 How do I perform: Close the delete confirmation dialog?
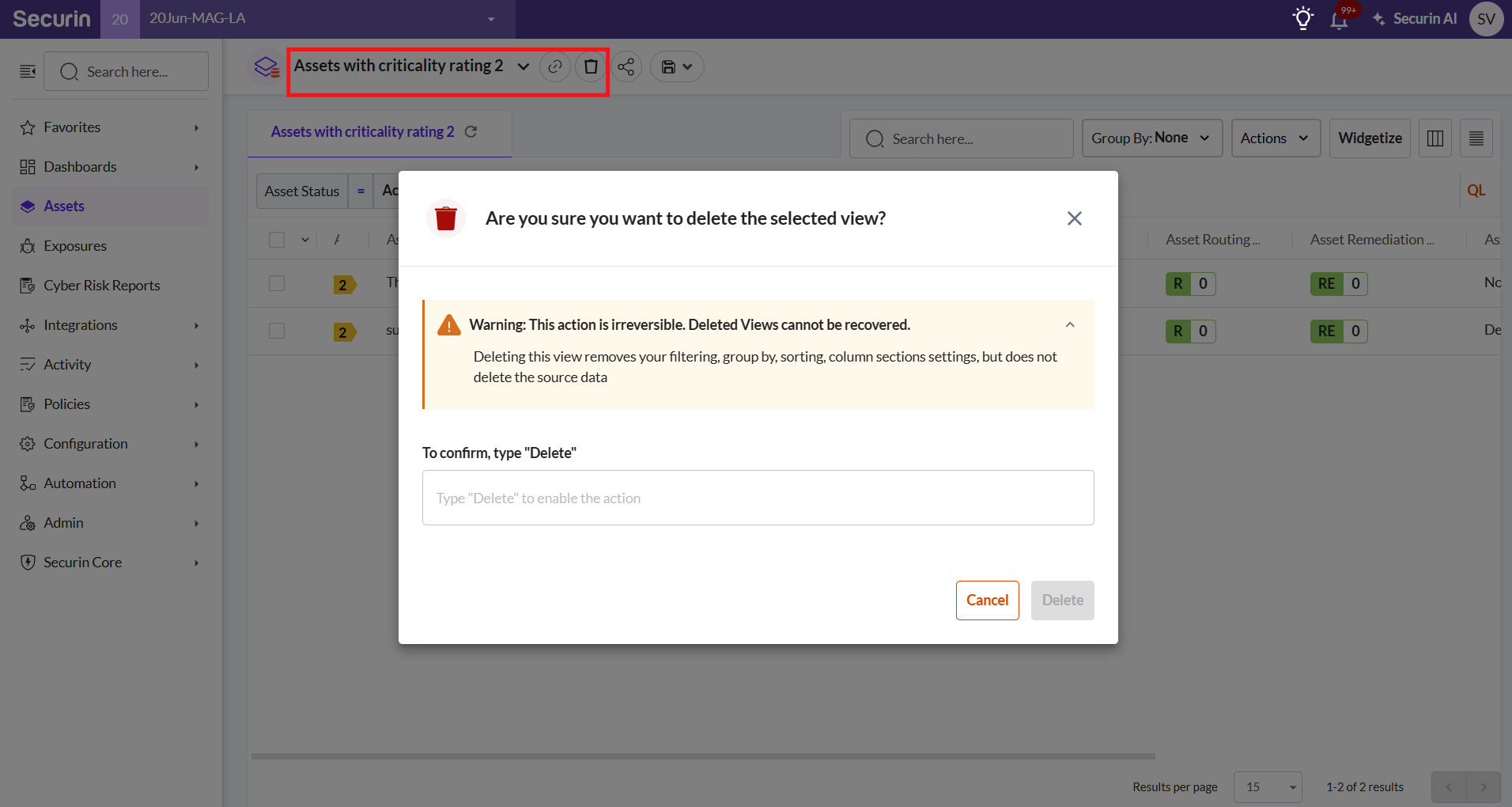(1074, 218)
